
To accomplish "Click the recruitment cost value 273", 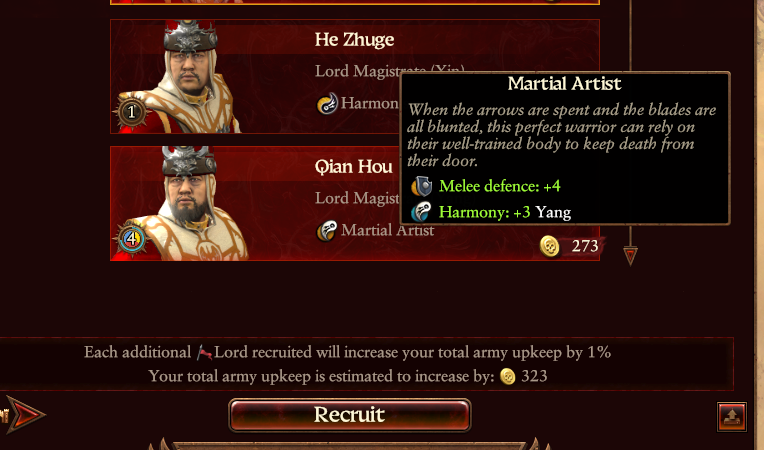I will [585, 246].
